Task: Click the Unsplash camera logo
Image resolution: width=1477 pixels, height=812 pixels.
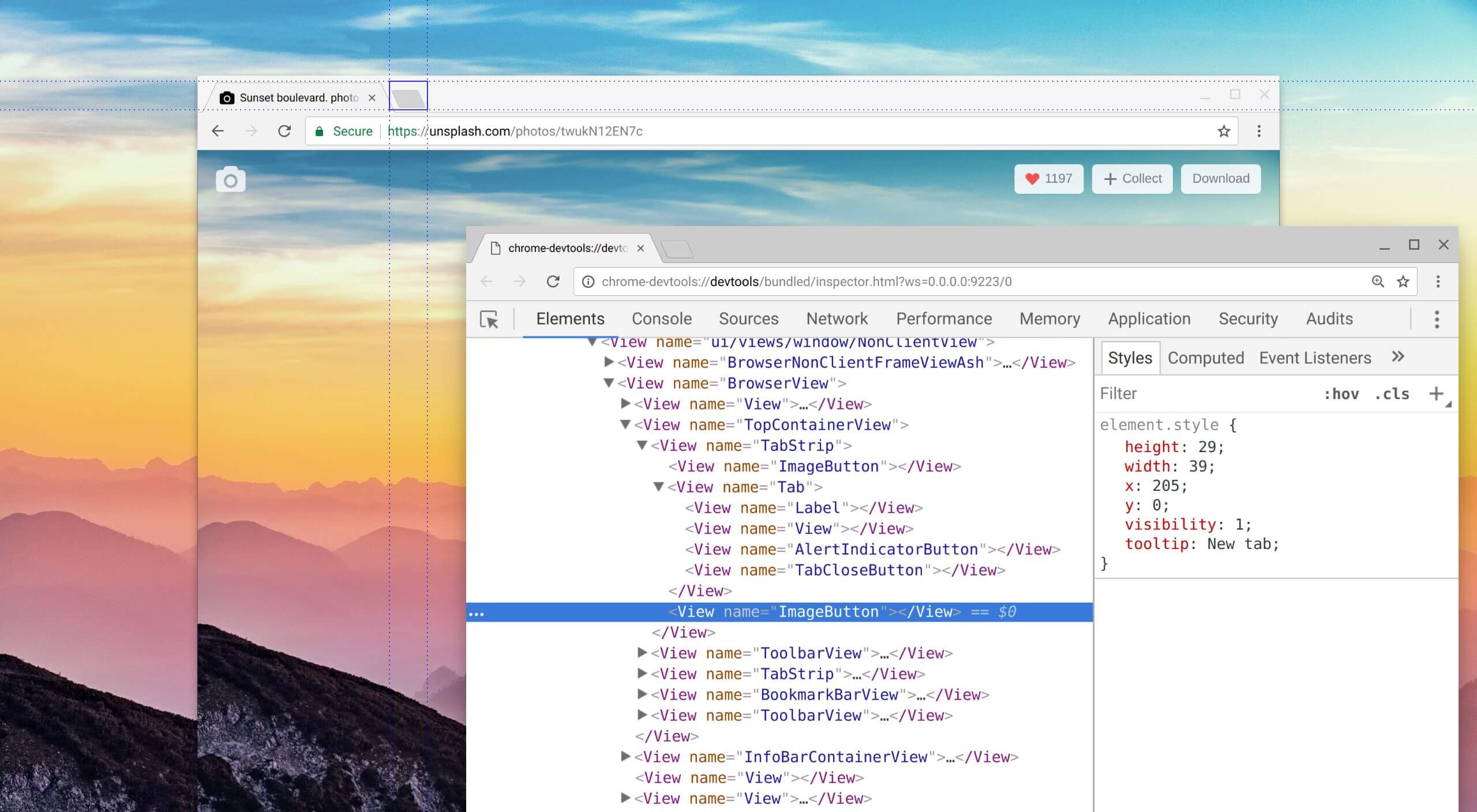Action: [230, 180]
